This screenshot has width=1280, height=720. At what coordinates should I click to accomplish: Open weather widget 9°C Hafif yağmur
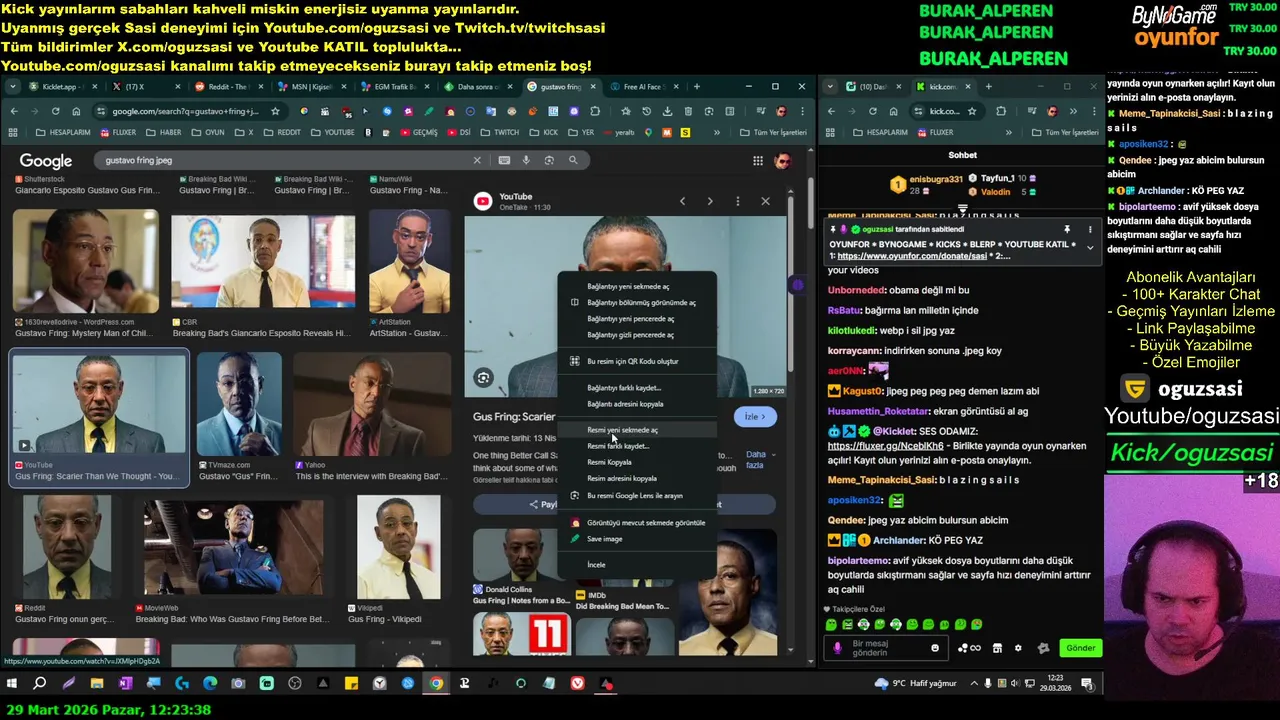pyautogui.click(x=916, y=684)
